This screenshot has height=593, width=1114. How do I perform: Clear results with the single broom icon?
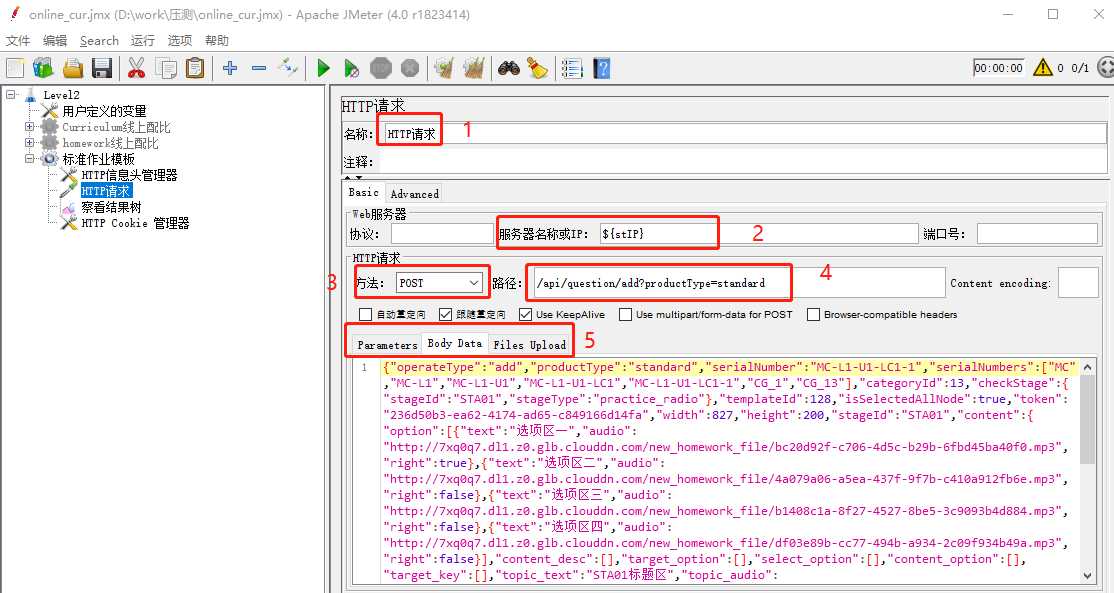[444, 68]
